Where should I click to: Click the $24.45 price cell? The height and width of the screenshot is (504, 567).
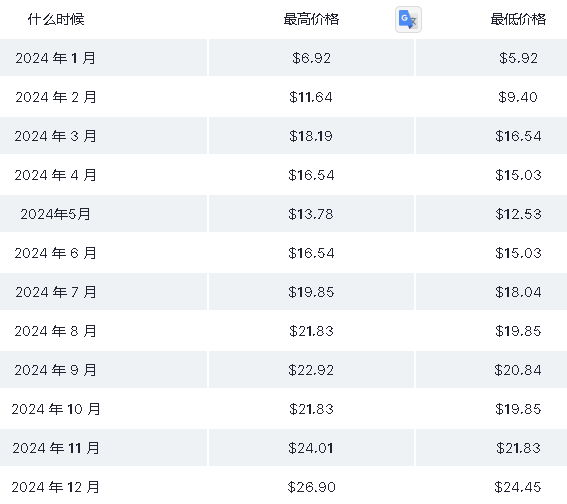[518, 487]
